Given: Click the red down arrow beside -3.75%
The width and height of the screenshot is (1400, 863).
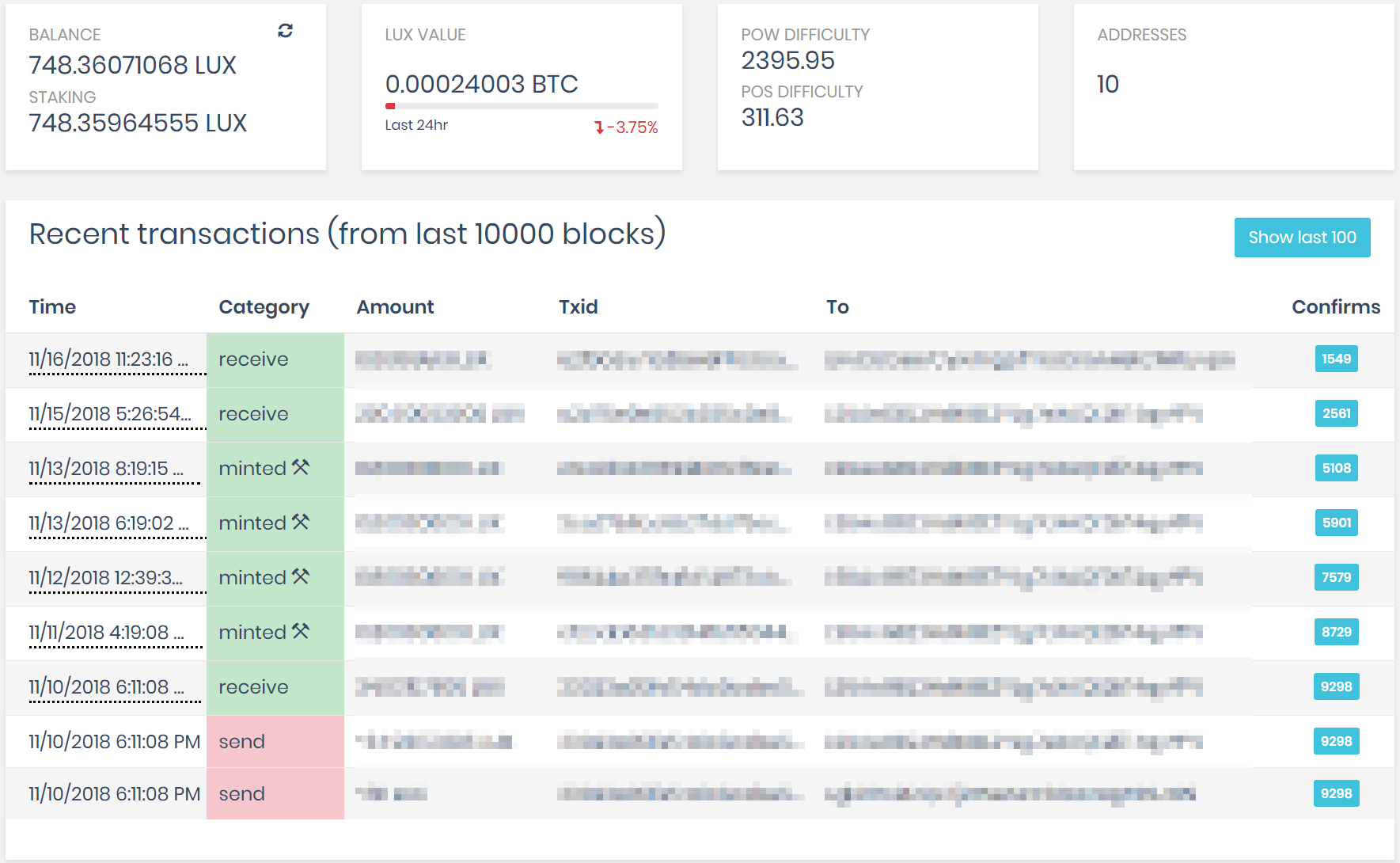Looking at the screenshot, I should (599, 127).
